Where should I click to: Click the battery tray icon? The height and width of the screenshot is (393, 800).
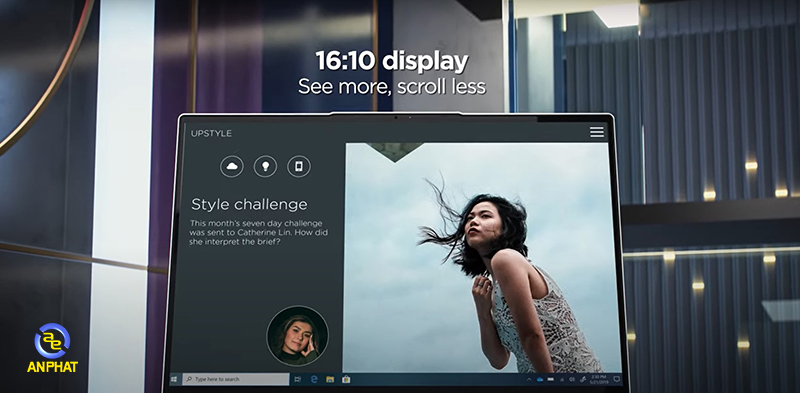(551, 379)
